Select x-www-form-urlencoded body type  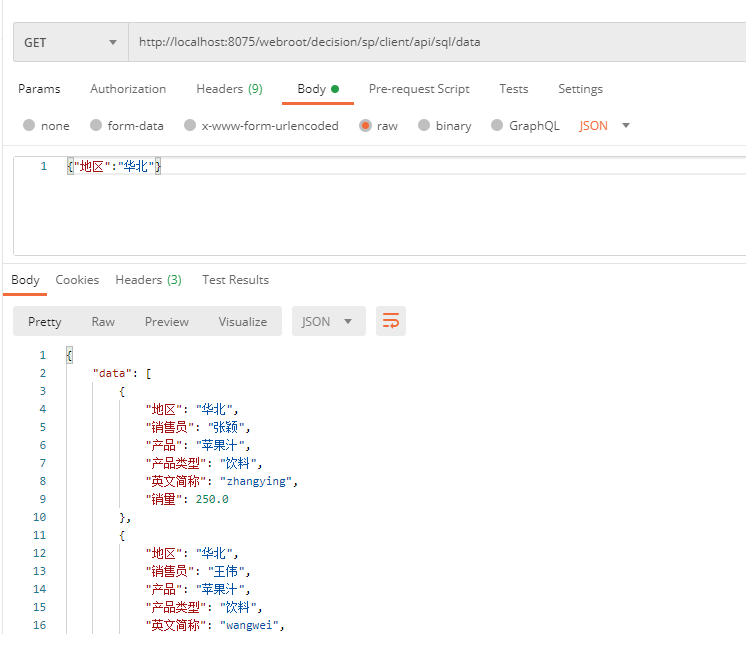coord(190,125)
